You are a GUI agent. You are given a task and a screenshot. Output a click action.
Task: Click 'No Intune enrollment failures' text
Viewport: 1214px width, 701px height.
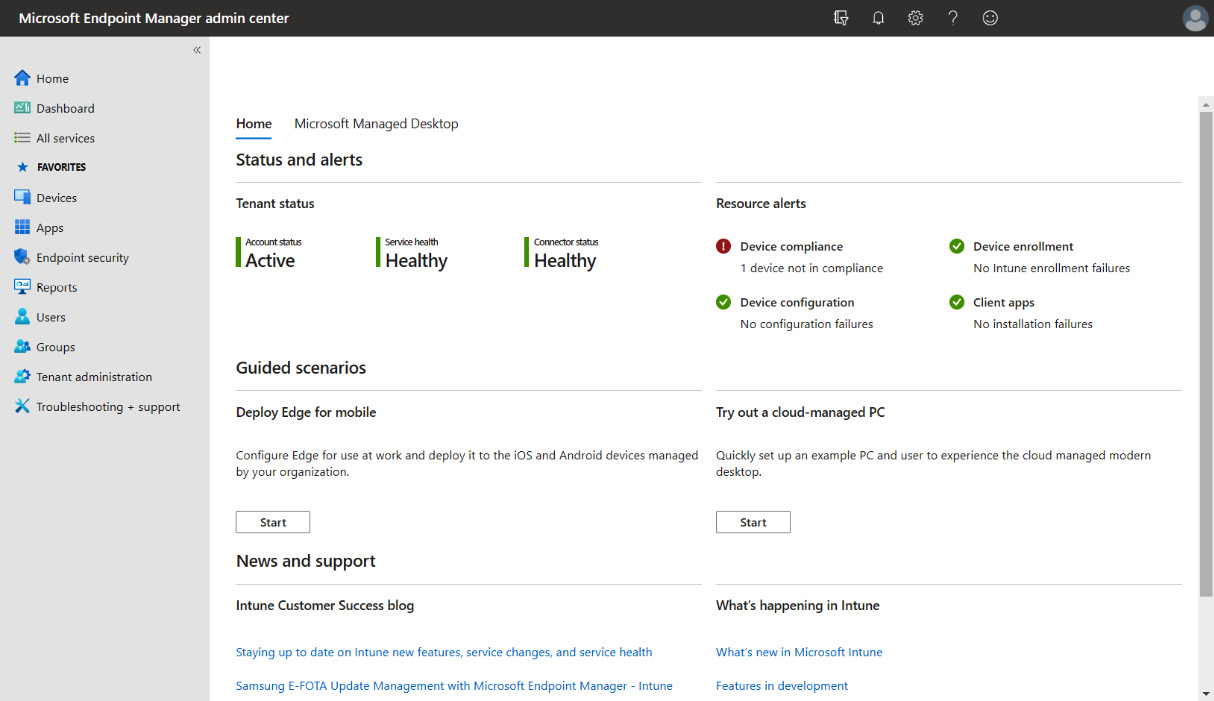(1051, 268)
